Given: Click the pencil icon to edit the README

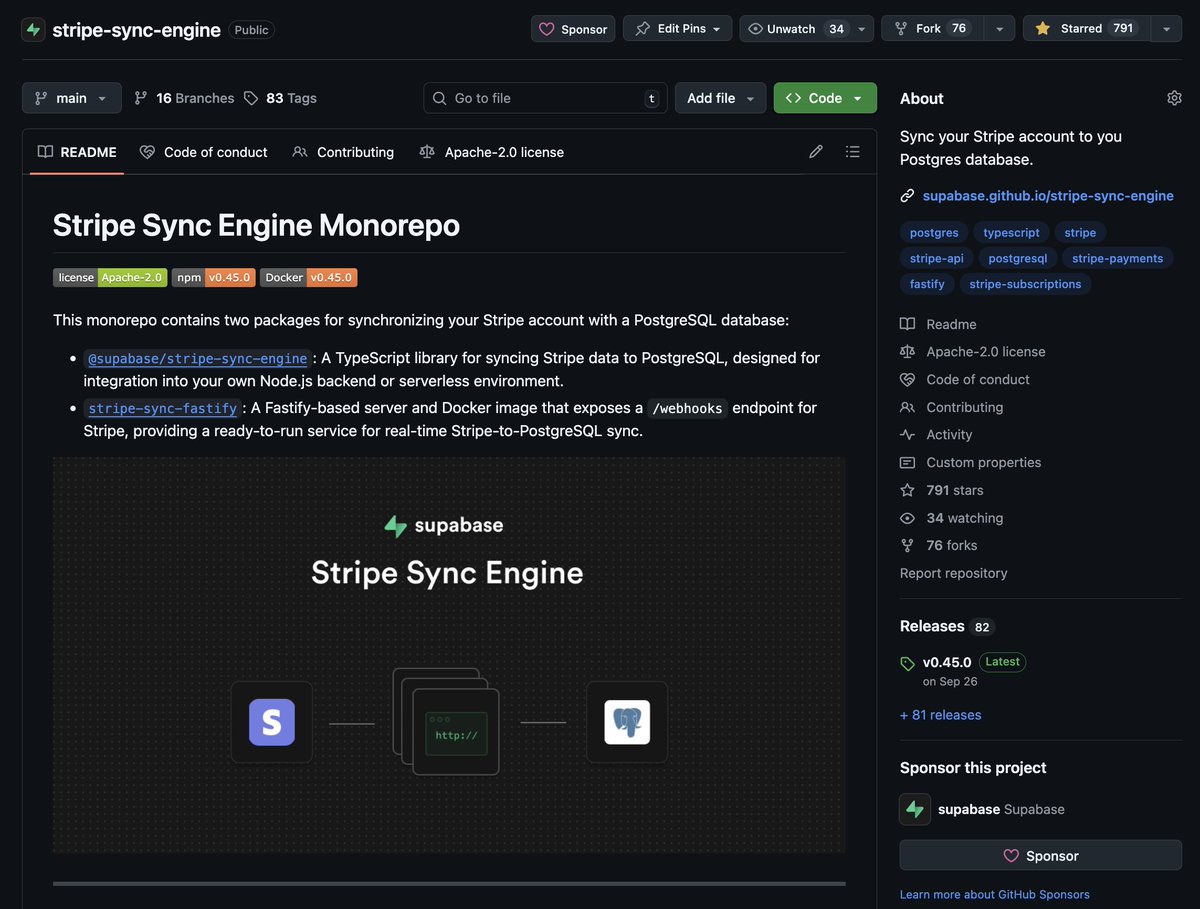Looking at the screenshot, I should click(x=815, y=151).
